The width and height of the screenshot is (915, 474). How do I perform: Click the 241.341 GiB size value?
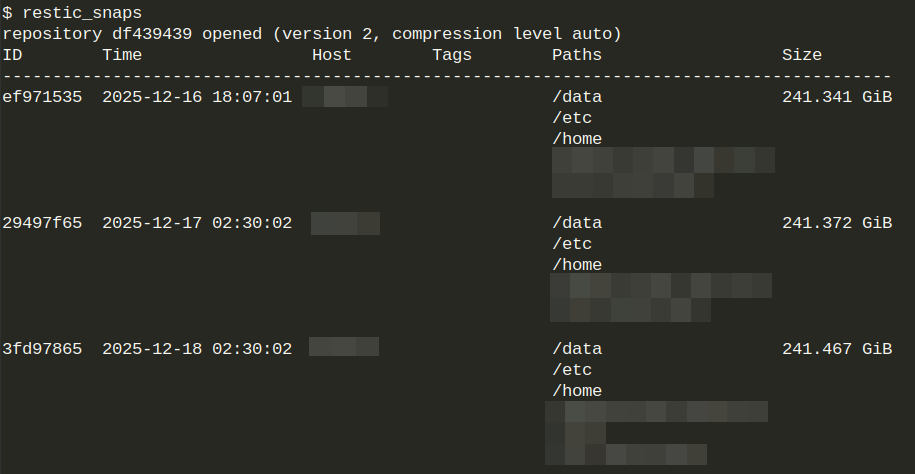837,97
